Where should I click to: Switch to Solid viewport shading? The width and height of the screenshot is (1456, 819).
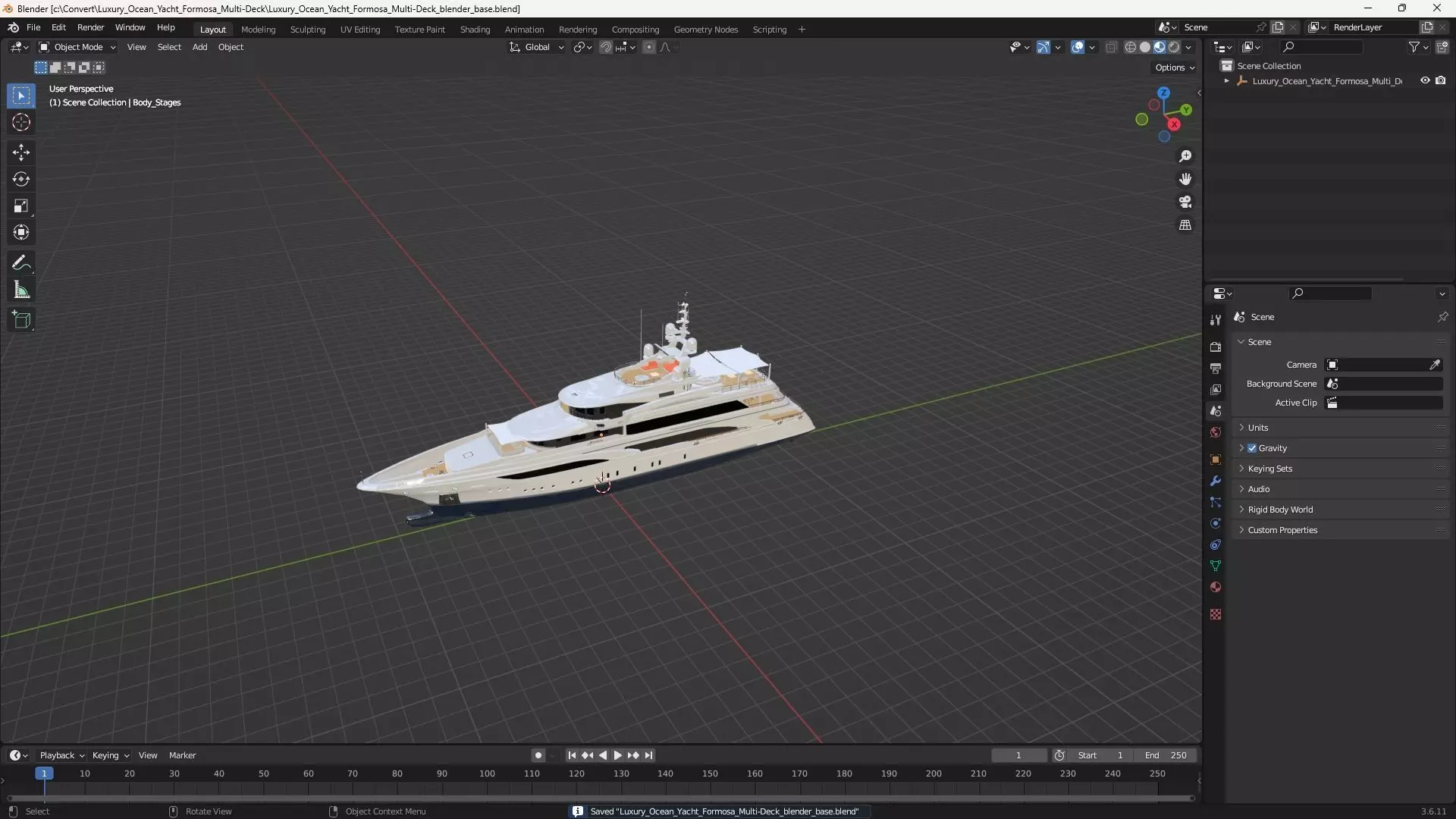[1145, 47]
